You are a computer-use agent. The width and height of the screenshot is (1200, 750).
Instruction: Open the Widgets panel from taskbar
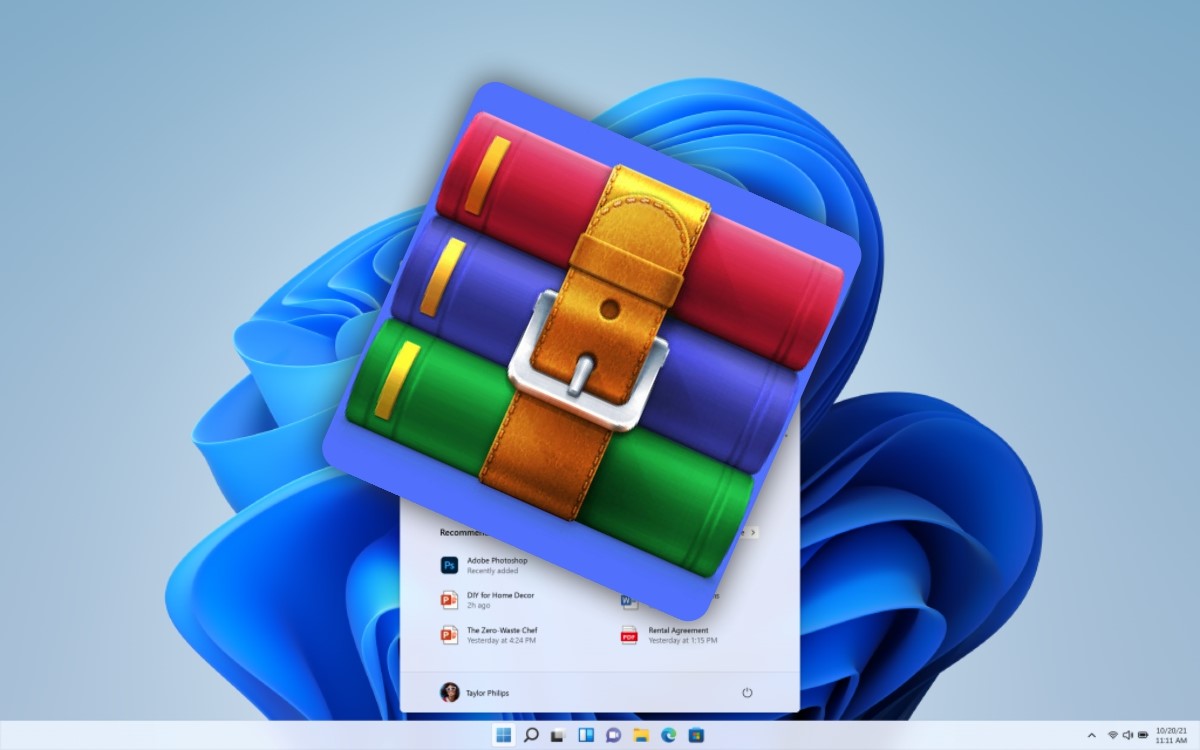click(x=586, y=735)
